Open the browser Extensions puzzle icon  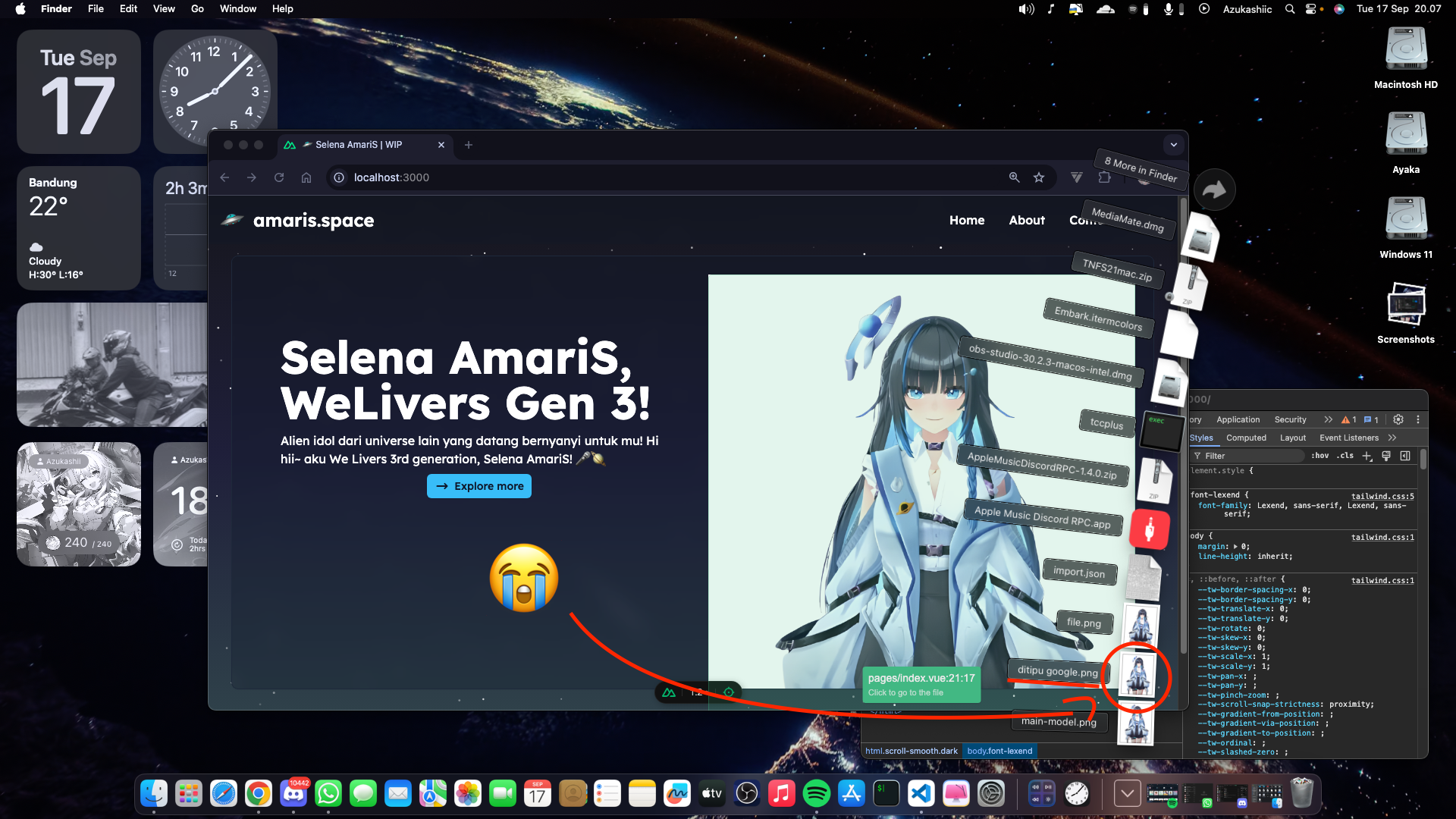pos(1105,177)
